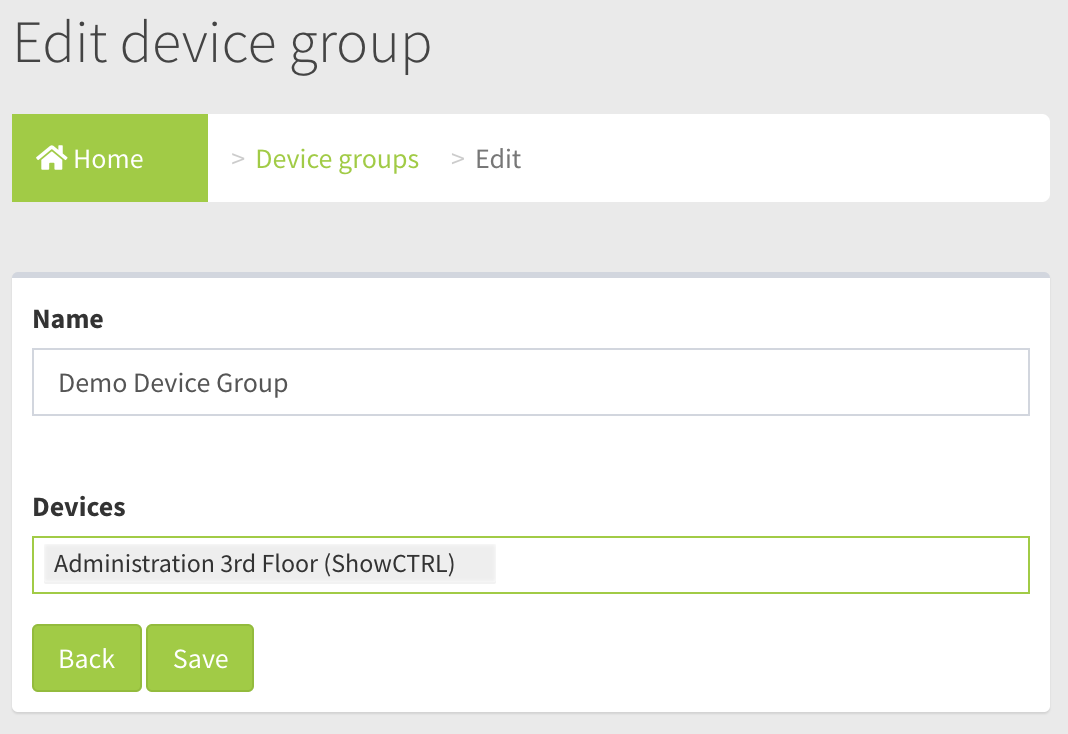Focus the Name text field
The height and width of the screenshot is (734, 1068).
point(530,382)
